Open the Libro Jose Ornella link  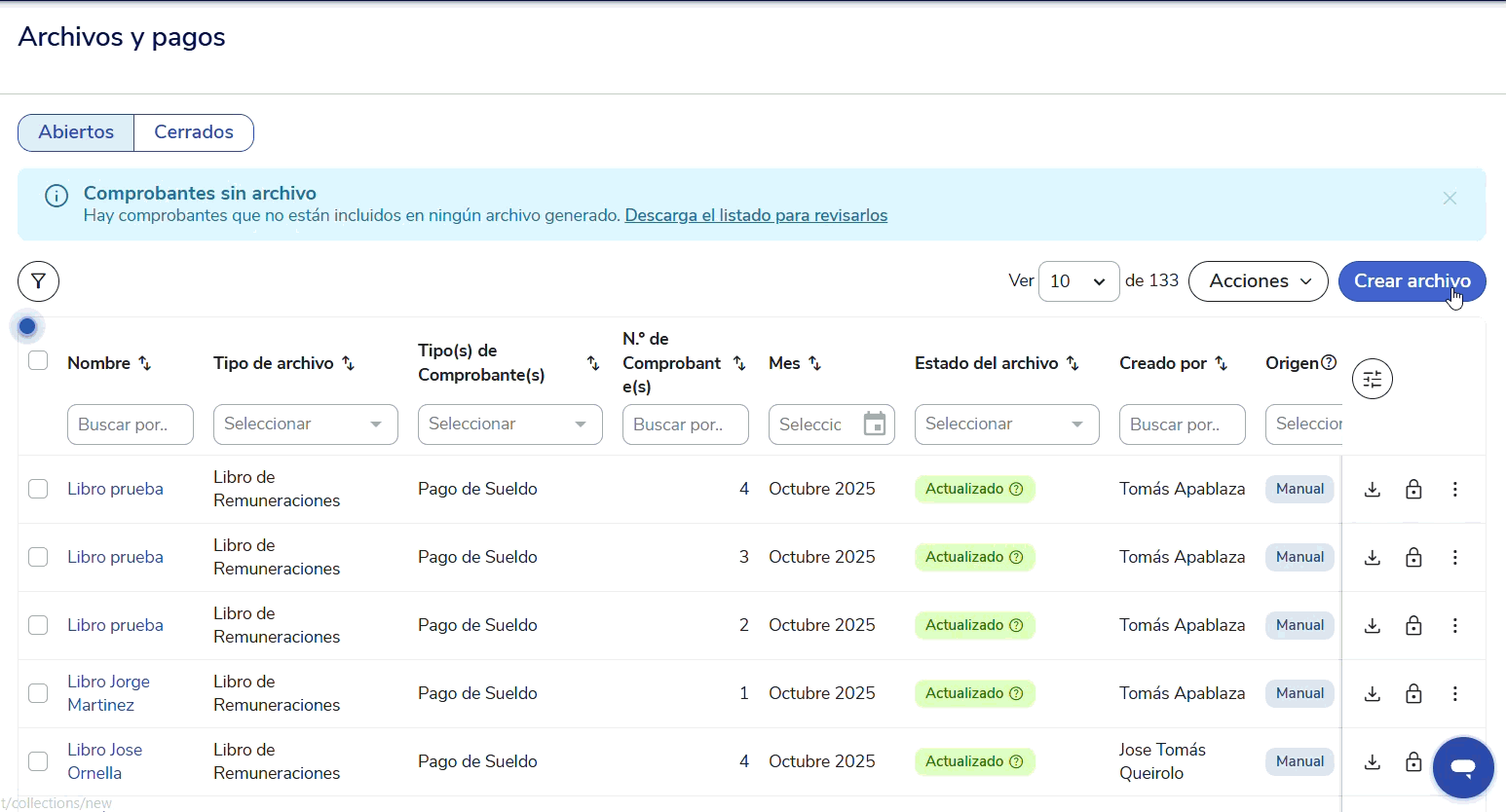(x=105, y=761)
